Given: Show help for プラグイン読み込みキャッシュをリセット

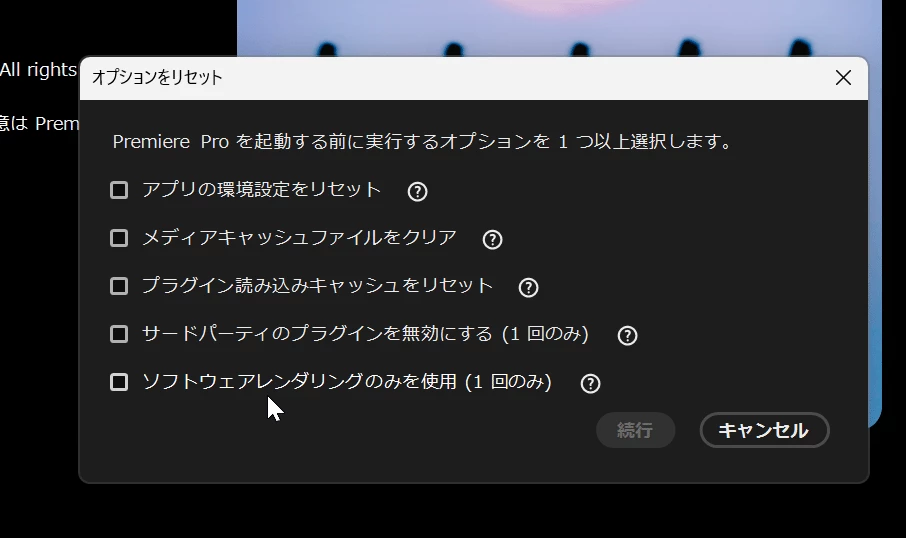Looking at the screenshot, I should coord(528,287).
